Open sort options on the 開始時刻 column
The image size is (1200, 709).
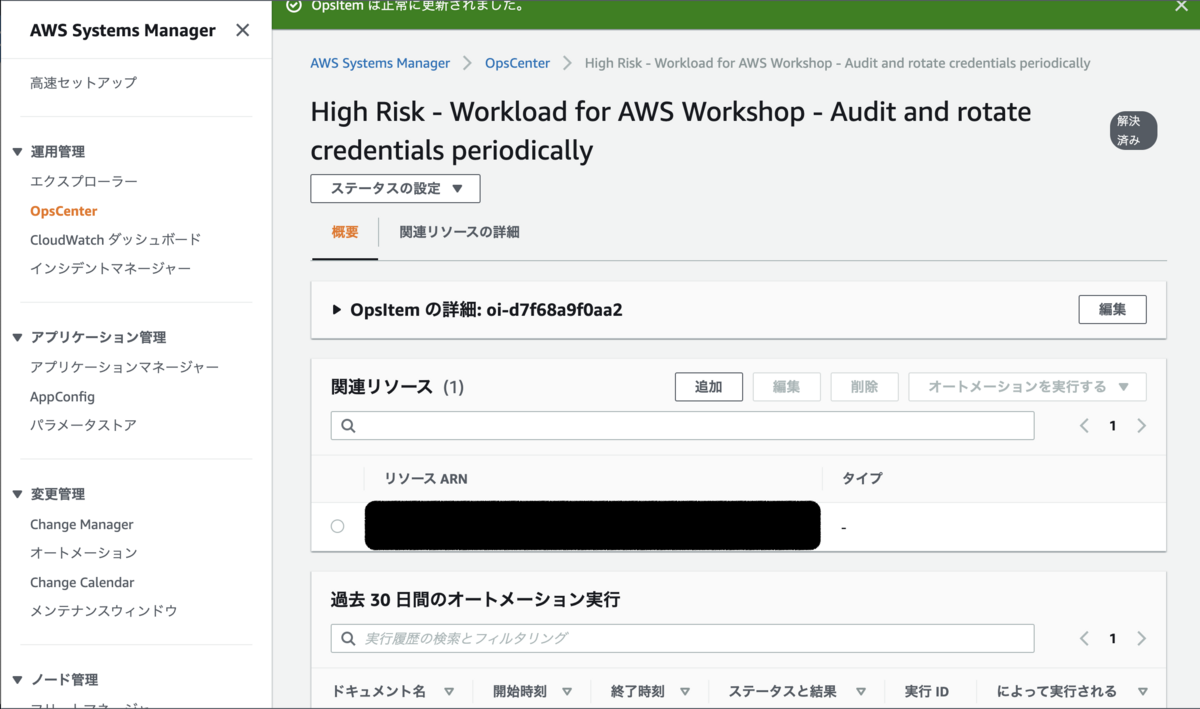click(x=569, y=690)
